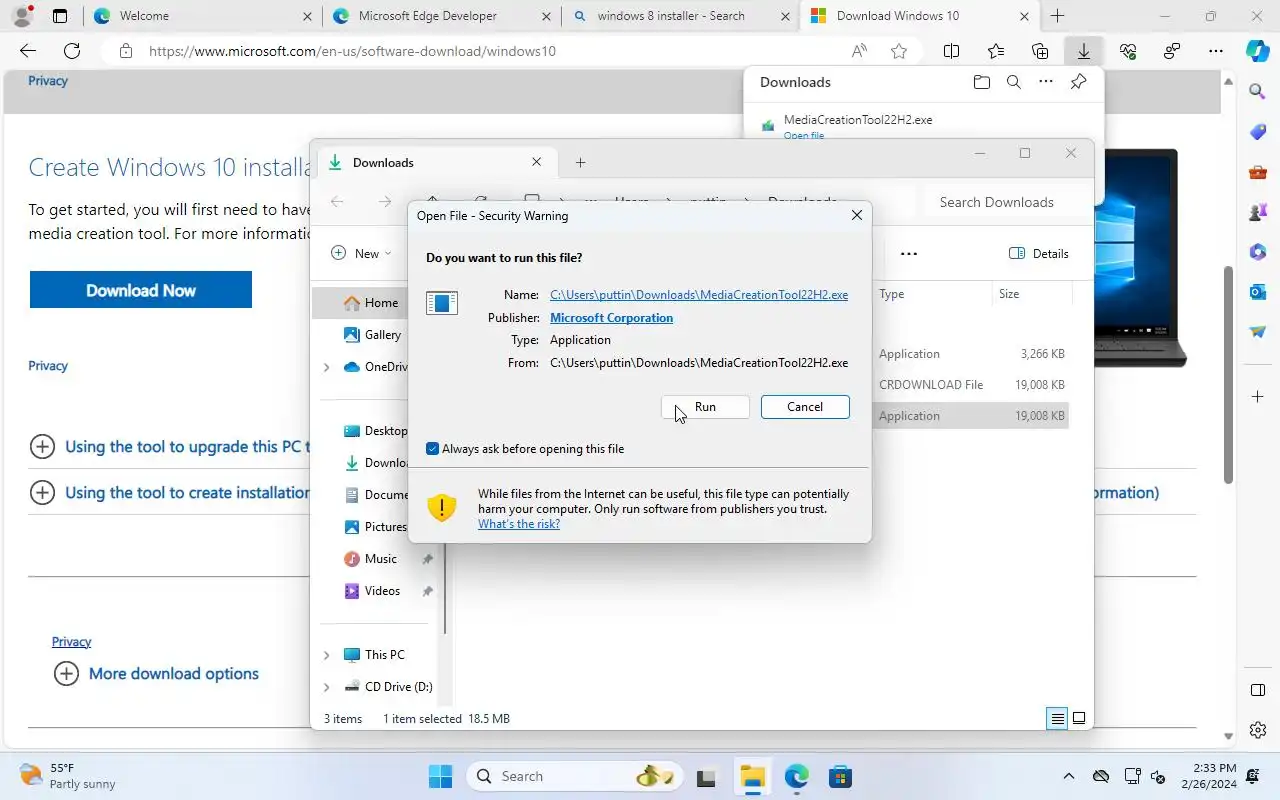
Task: Select Home in File Explorer sidebar
Action: coord(380,303)
